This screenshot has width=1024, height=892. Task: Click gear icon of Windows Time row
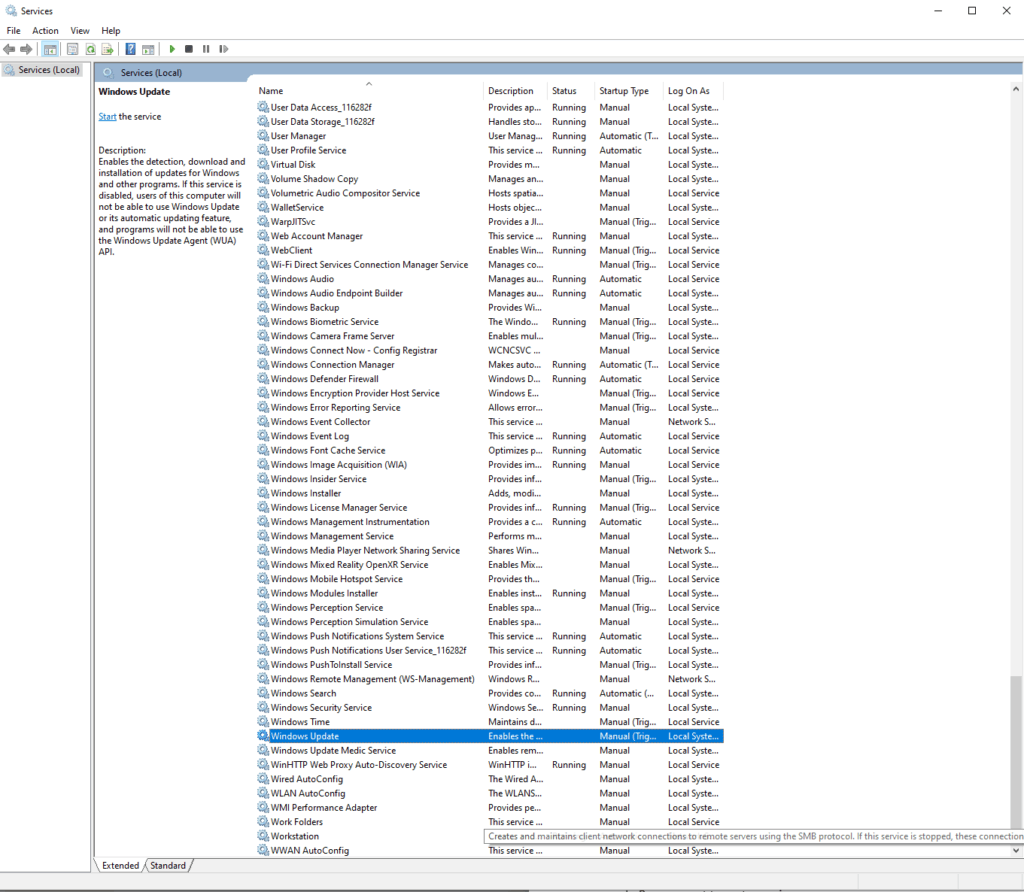point(263,722)
